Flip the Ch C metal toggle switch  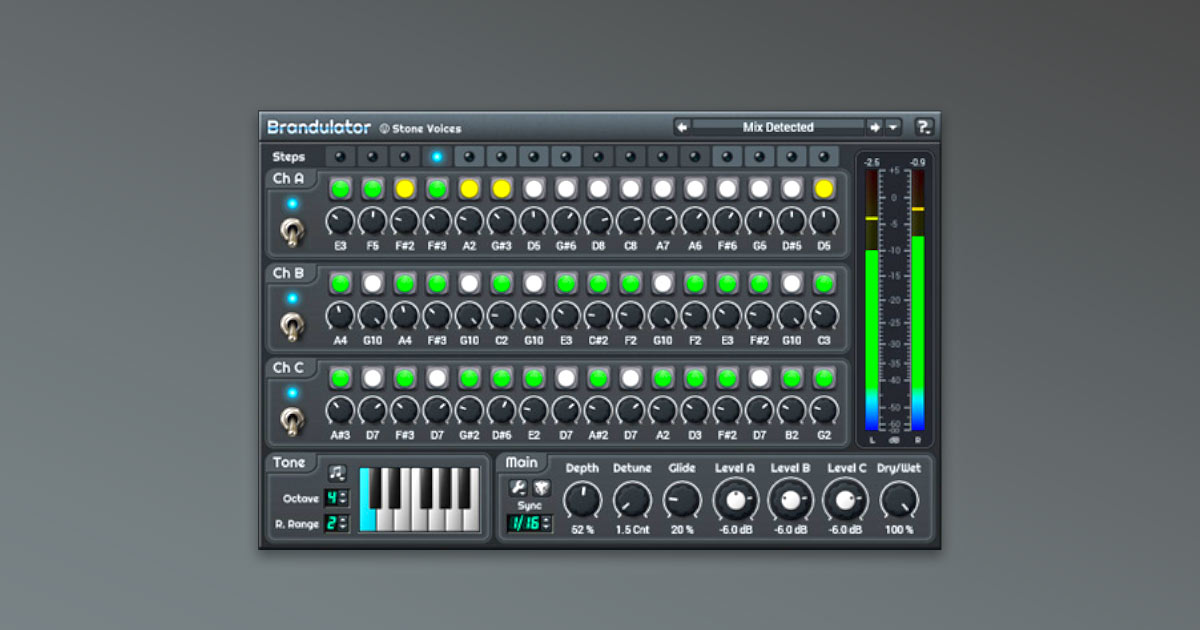click(x=291, y=421)
